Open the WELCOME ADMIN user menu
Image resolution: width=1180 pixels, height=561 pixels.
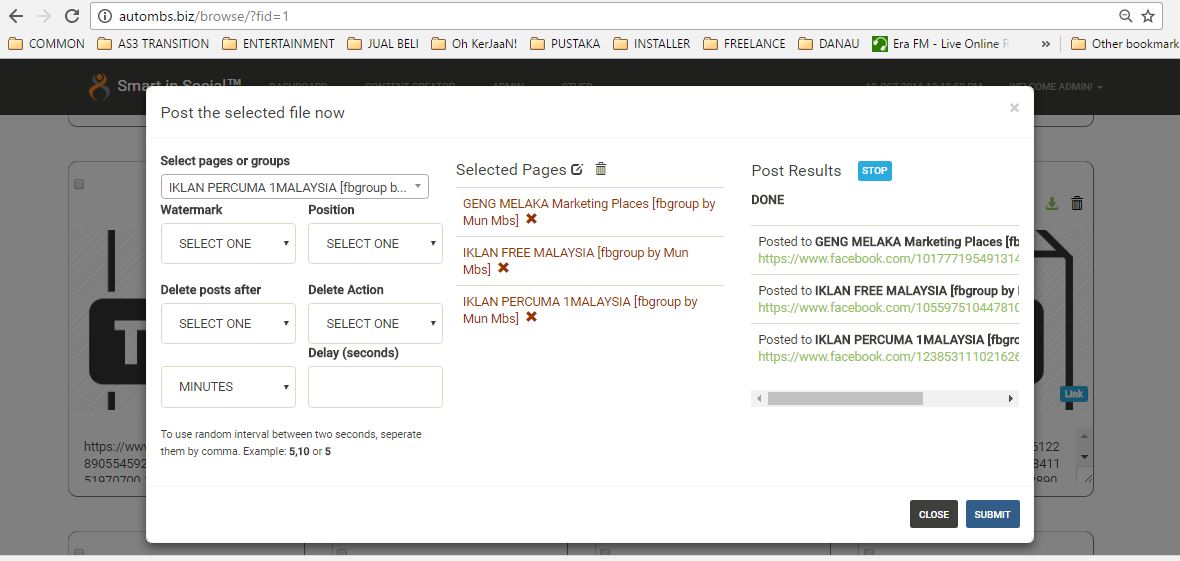click(x=1056, y=87)
